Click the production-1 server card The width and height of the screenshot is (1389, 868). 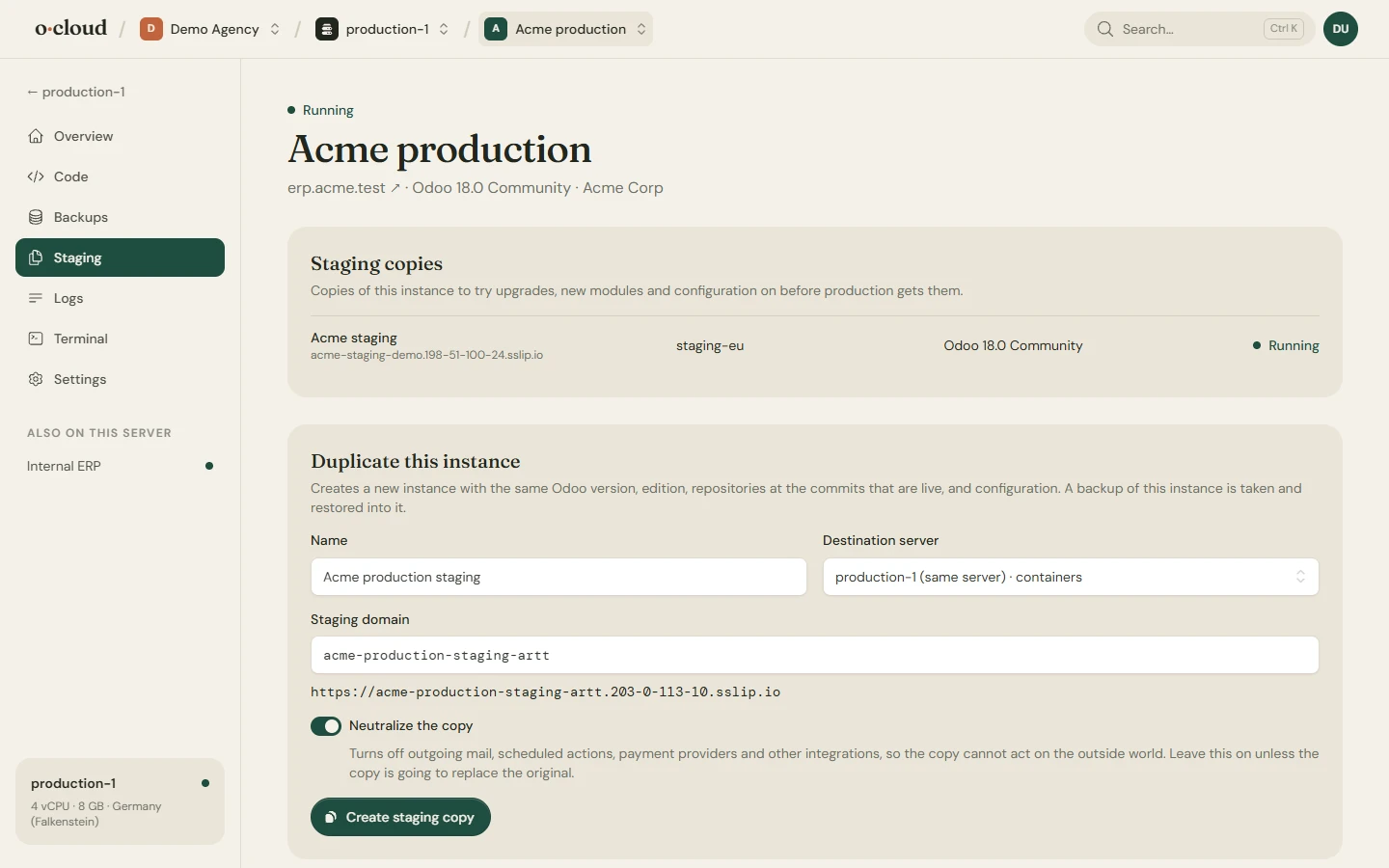click(120, 801)
